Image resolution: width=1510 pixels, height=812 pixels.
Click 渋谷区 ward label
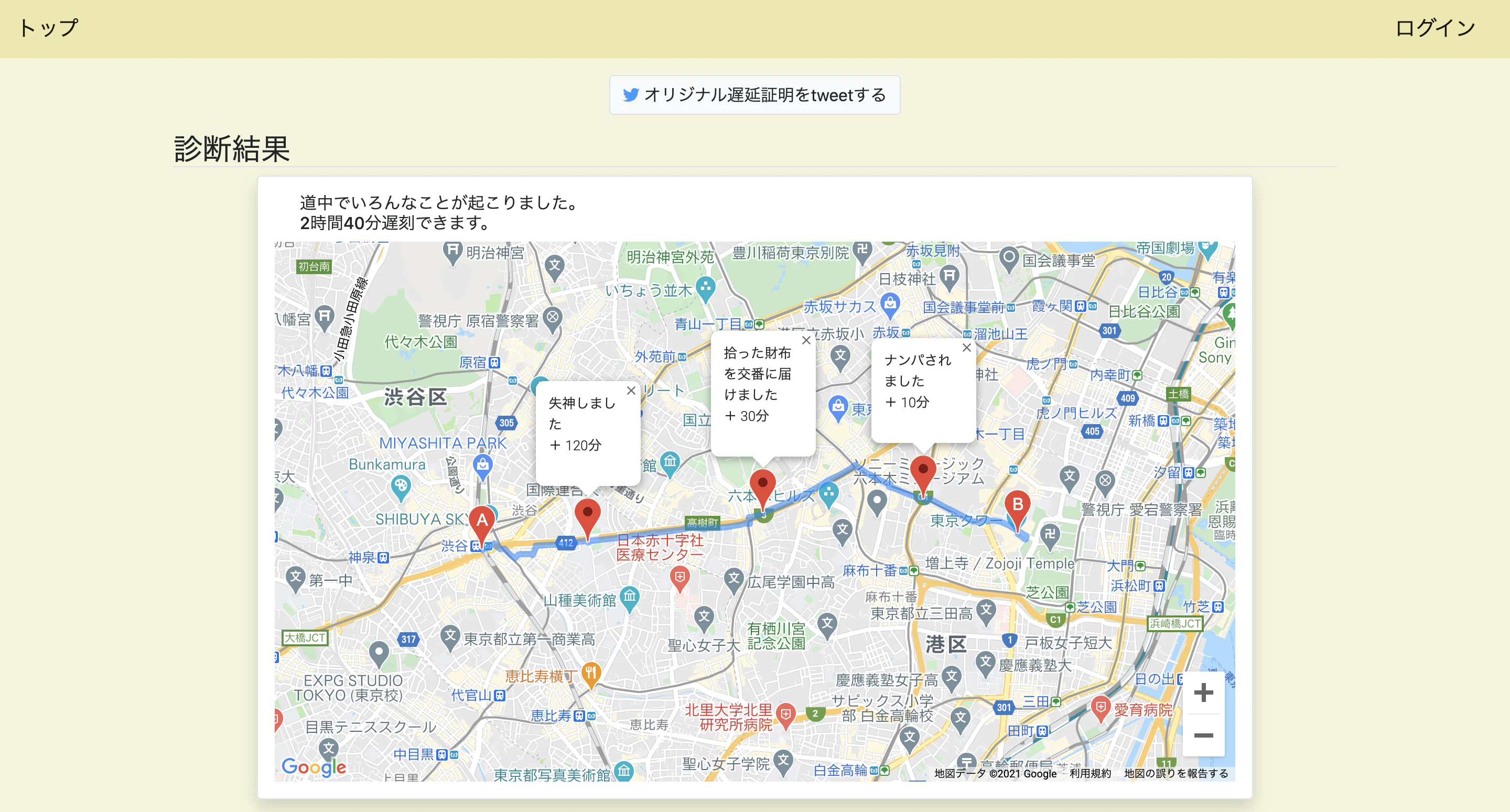415,397
